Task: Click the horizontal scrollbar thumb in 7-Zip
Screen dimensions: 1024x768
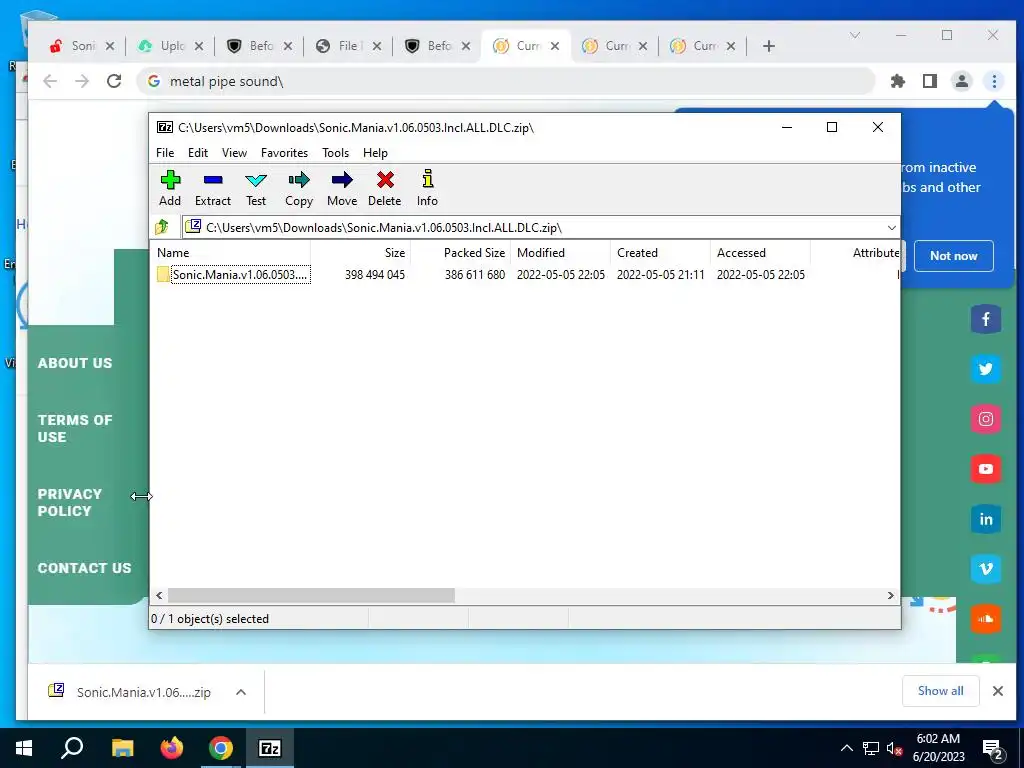Action: (312, 596)
